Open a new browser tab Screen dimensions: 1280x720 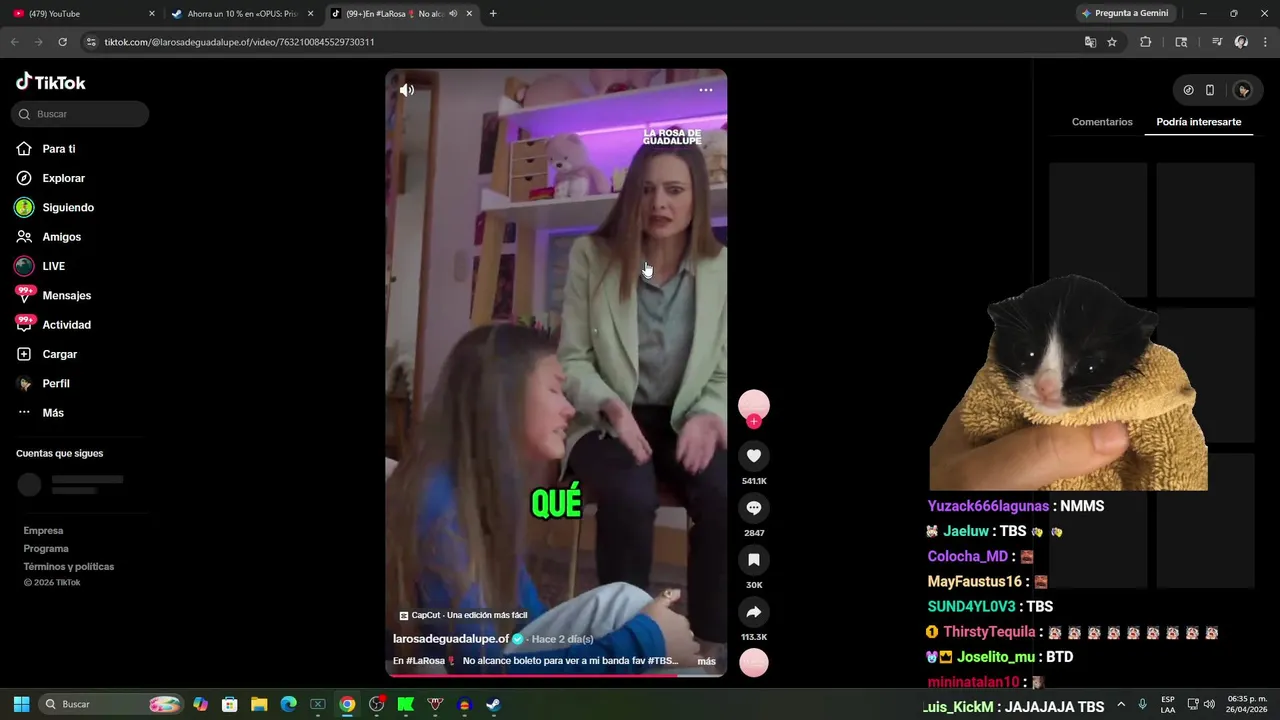tap(493, 14)
